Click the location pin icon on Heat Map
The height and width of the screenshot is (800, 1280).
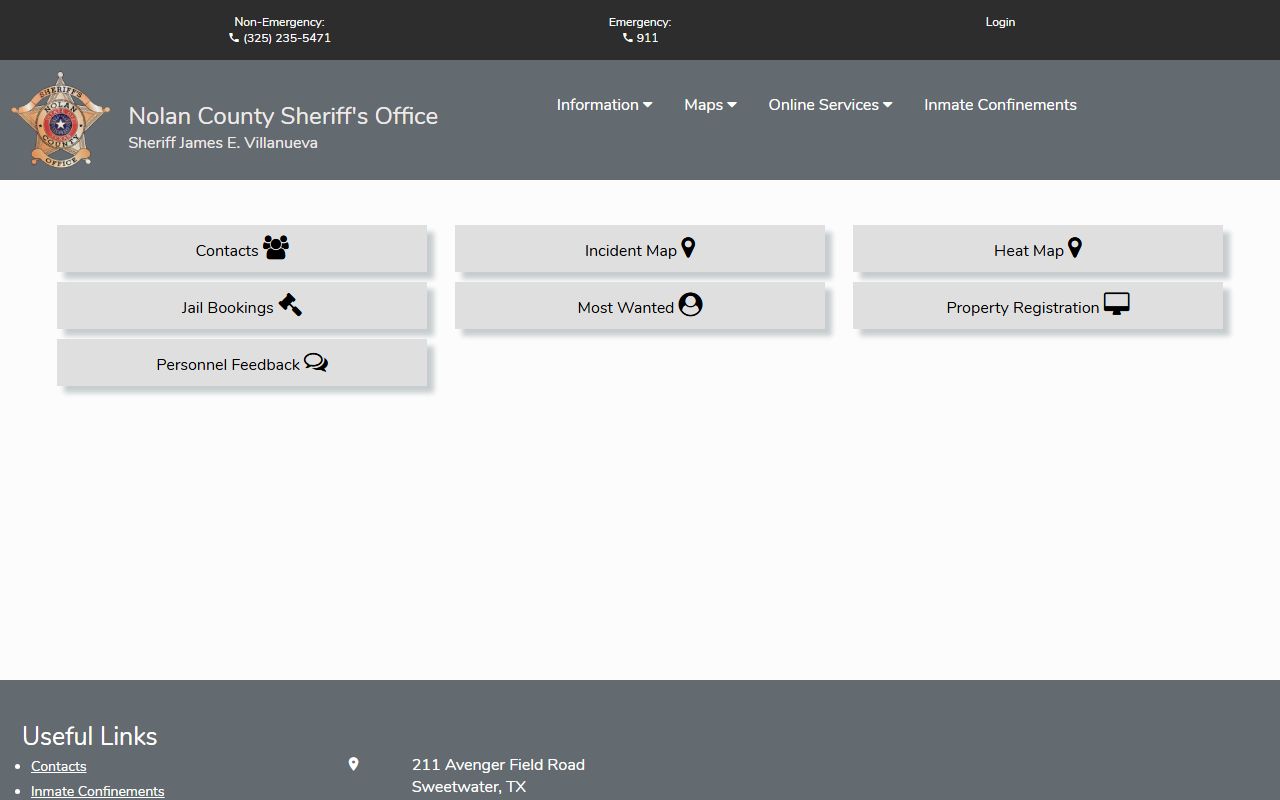click(x=1075, y=247)
